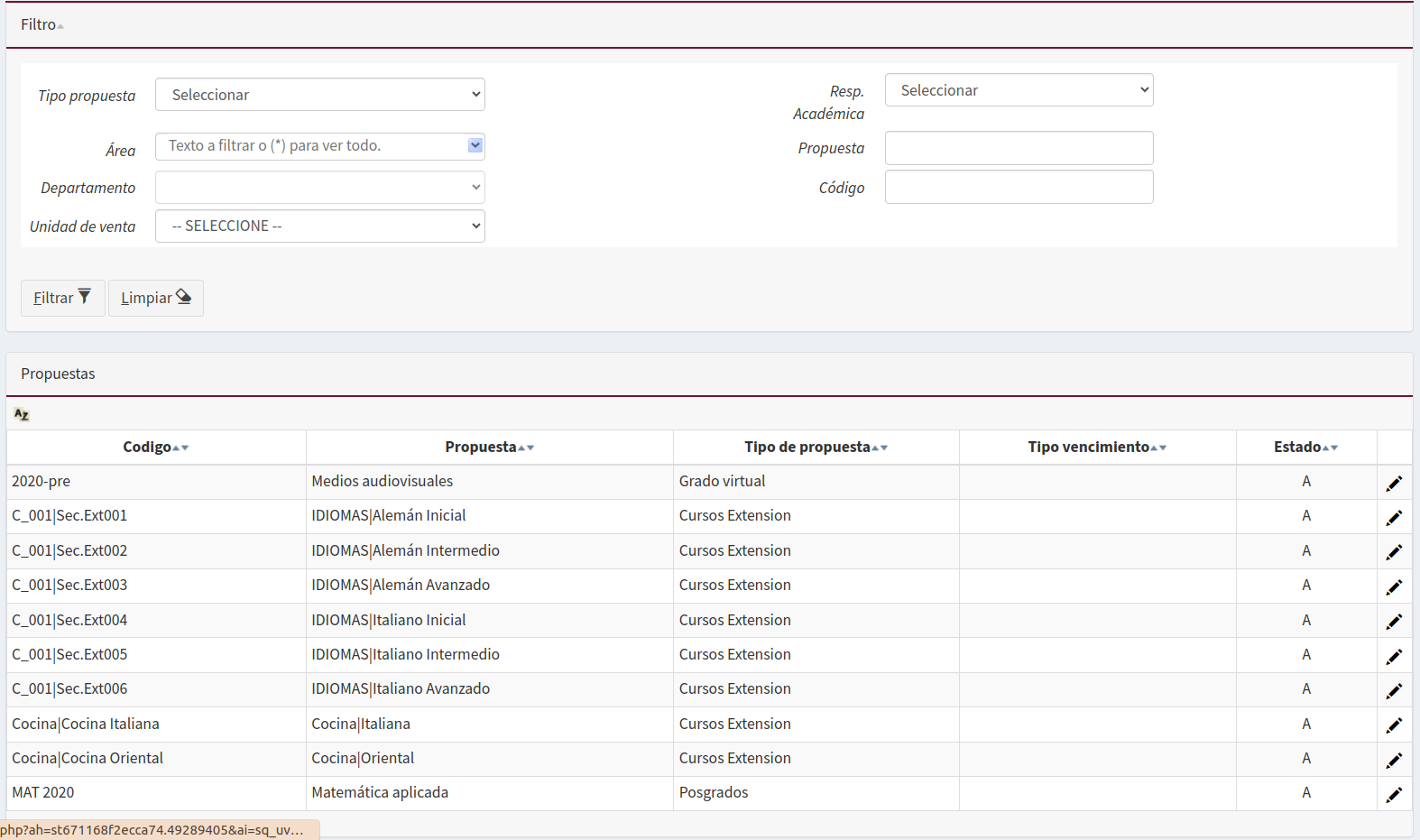Image resolution: width=1420 pixels, height=840 pixels.
Task: Open the Departamento dropdown
Action: [x=320, y=188]
